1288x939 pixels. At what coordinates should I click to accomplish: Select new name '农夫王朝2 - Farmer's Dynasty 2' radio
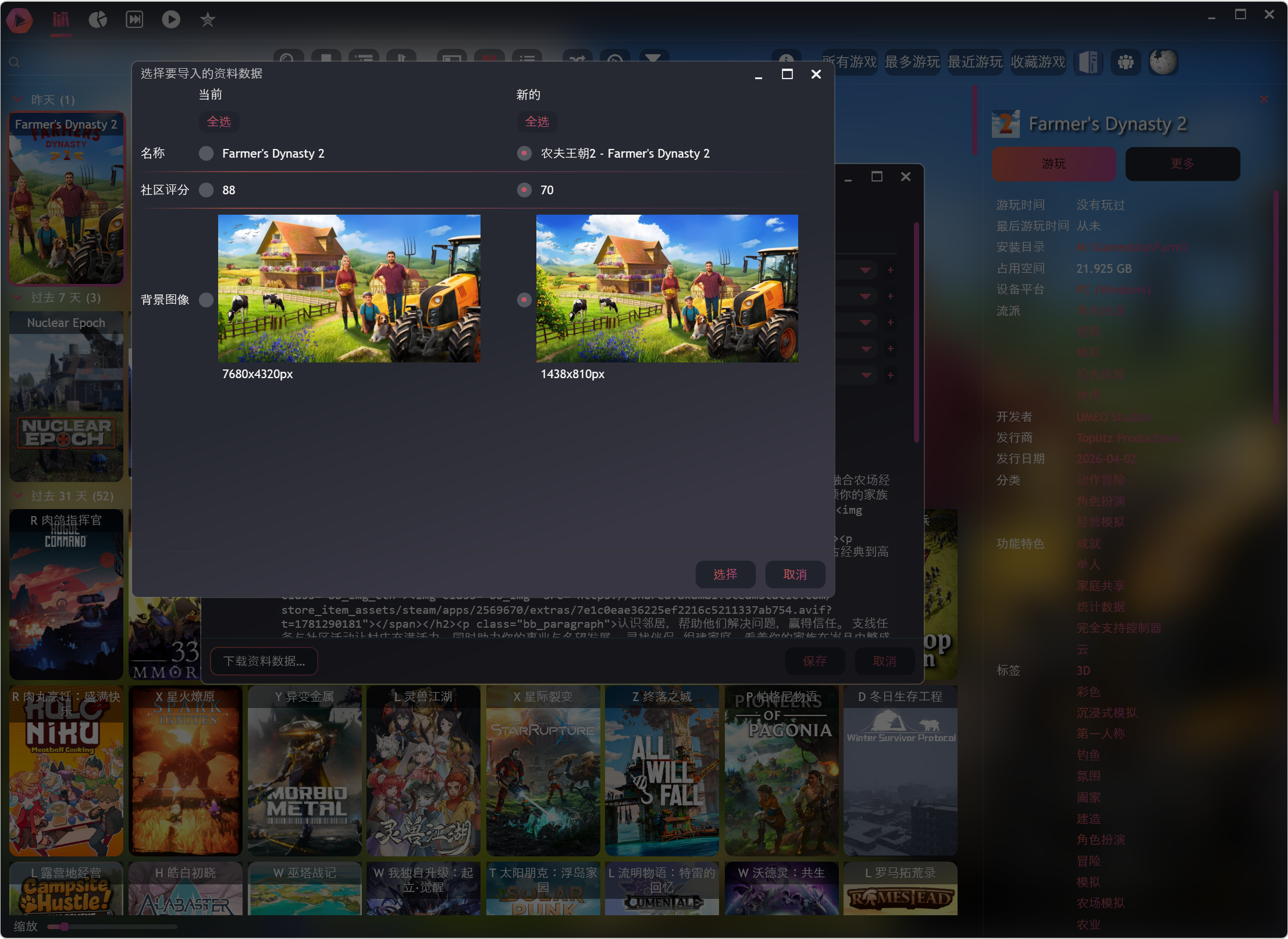(524, 154)
